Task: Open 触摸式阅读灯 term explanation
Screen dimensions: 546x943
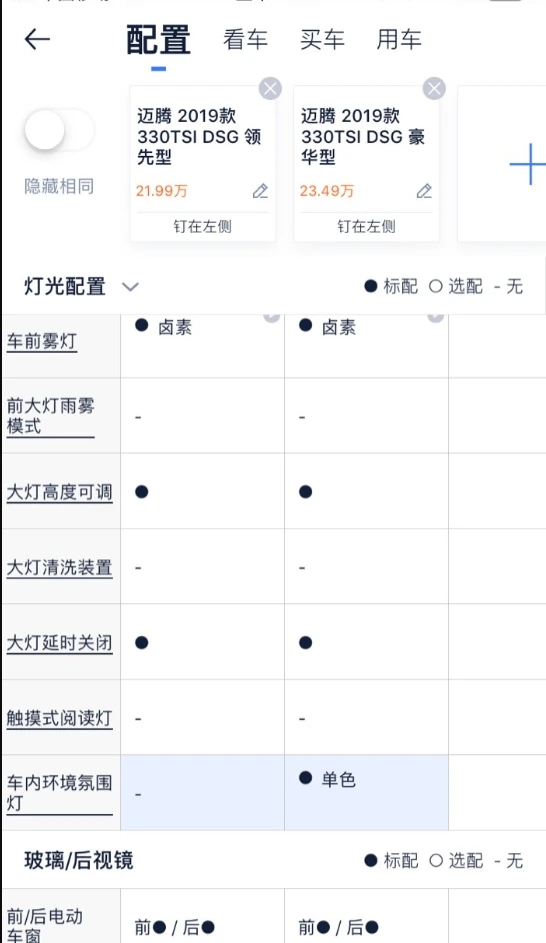Action: pyautogui.click(x=60, y=718)
